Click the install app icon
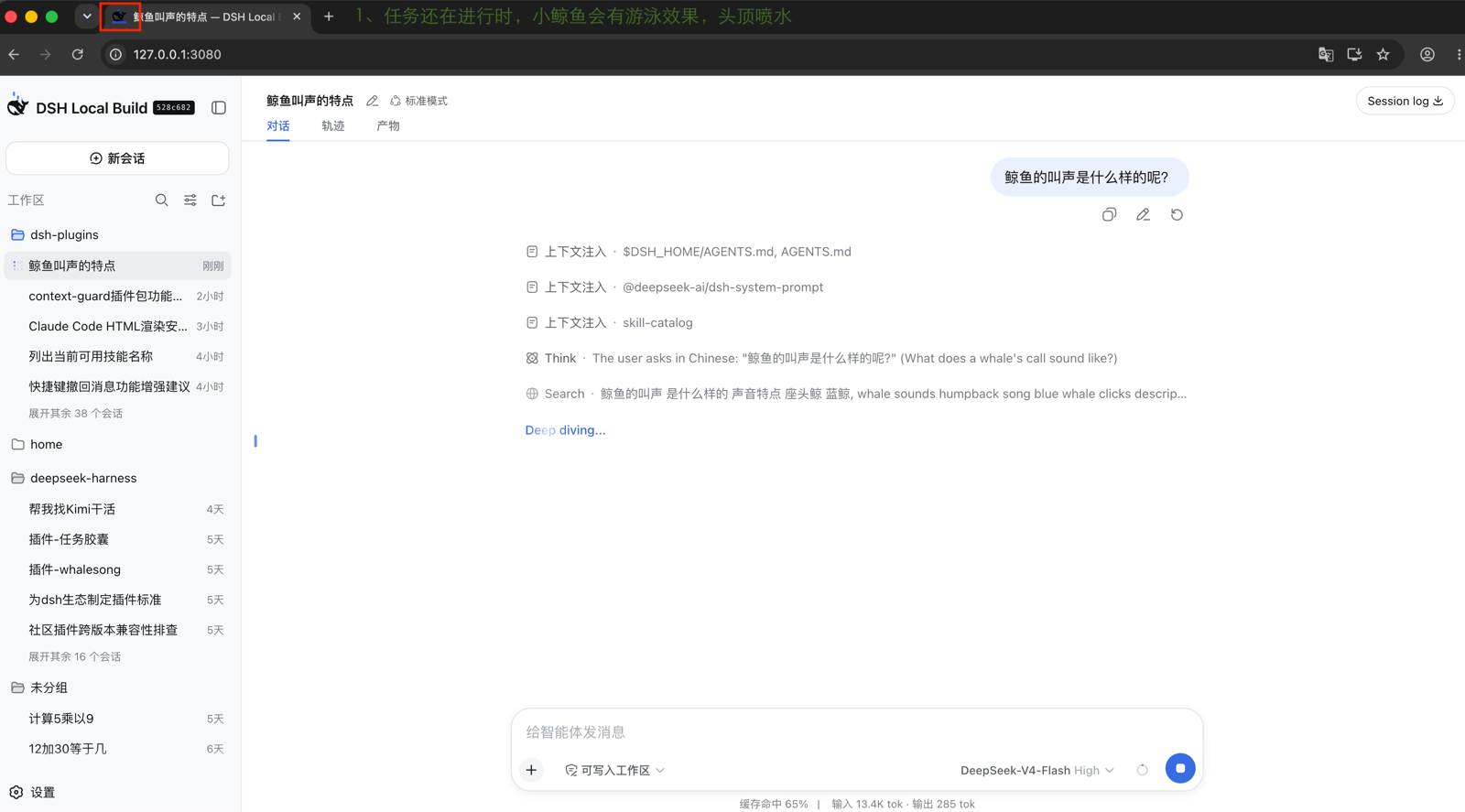The height and width of the screenshot is (812, 1465). pyautogui.click(x=1354, y=55)
